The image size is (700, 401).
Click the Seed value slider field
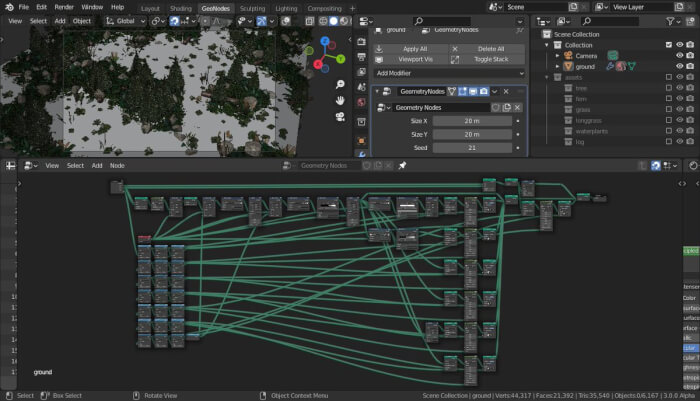(x=472, y=147)
